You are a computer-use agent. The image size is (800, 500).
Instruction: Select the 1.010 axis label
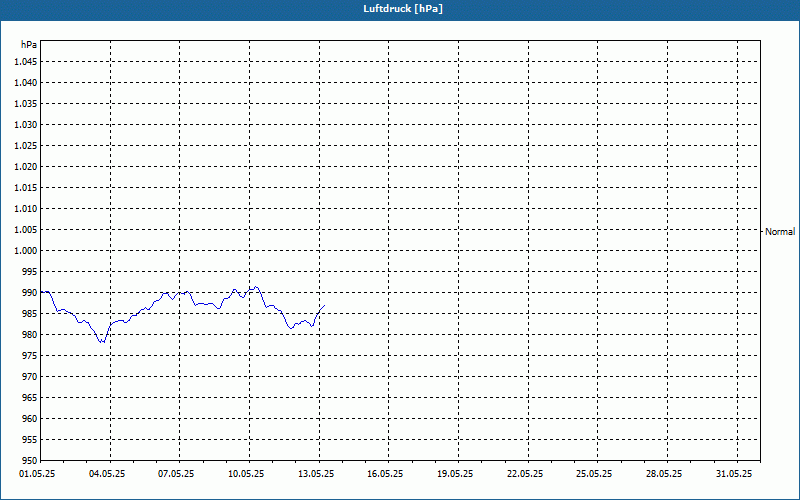click(x=26, y=209)
